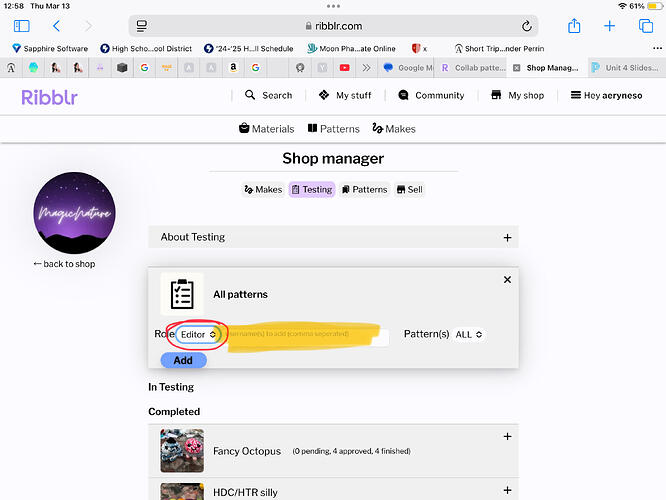This screenshot has width=666, height=500.
Task: Show the tab overview
Action: 646,26
